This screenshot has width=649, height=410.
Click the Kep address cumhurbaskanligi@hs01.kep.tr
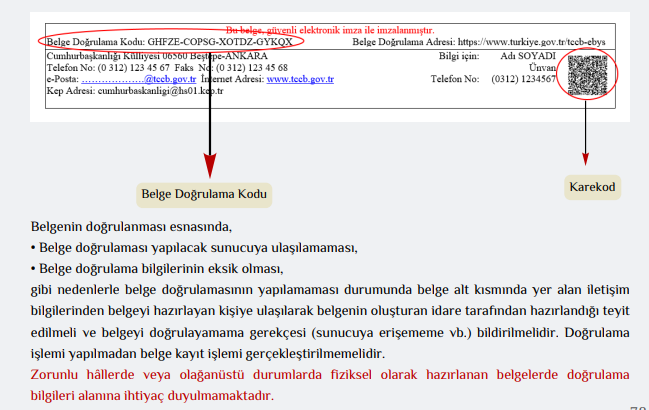coord(160,91)
